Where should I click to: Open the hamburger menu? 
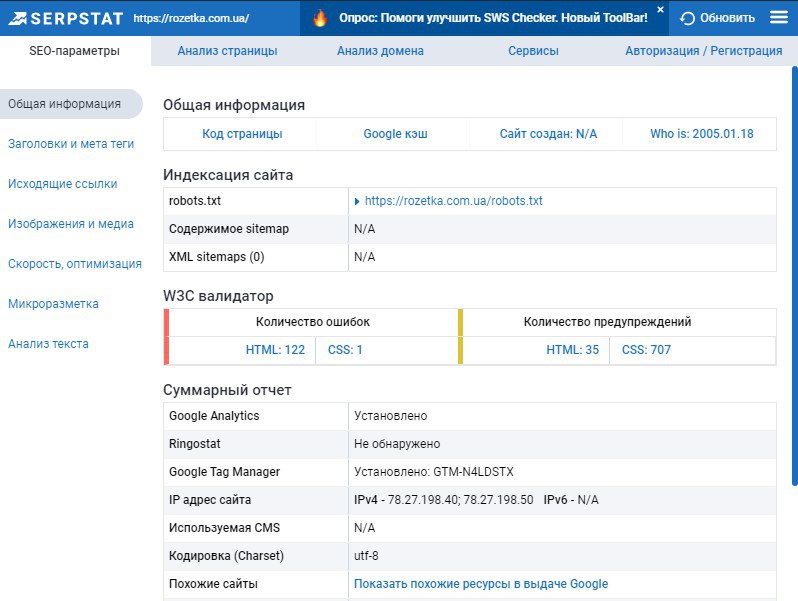click(x=779, y=18)
